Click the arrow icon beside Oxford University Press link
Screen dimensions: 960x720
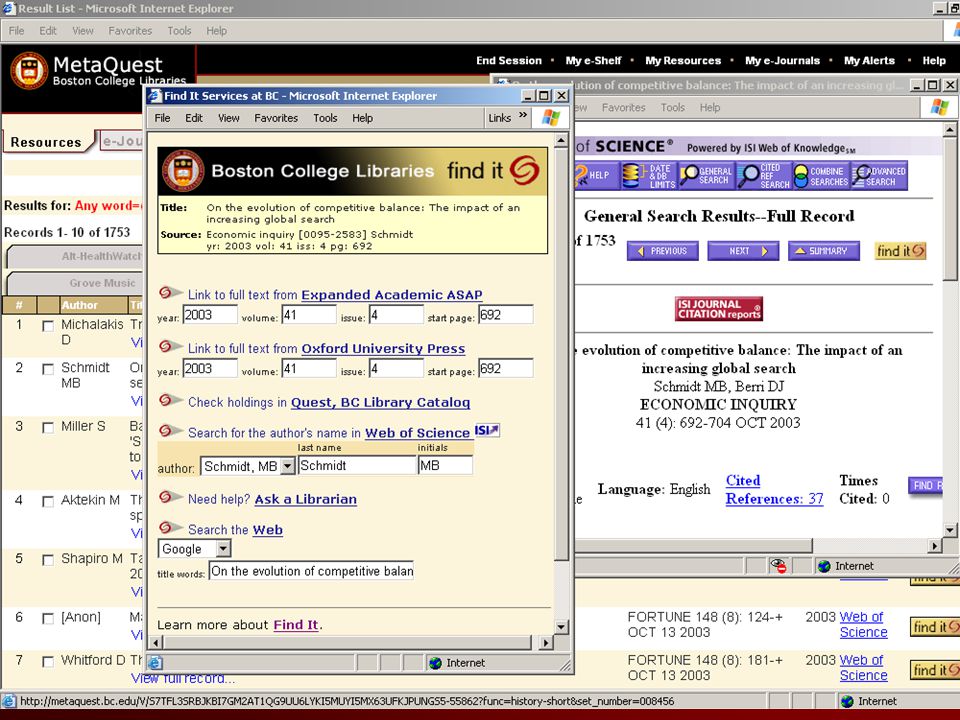[170, 347]
